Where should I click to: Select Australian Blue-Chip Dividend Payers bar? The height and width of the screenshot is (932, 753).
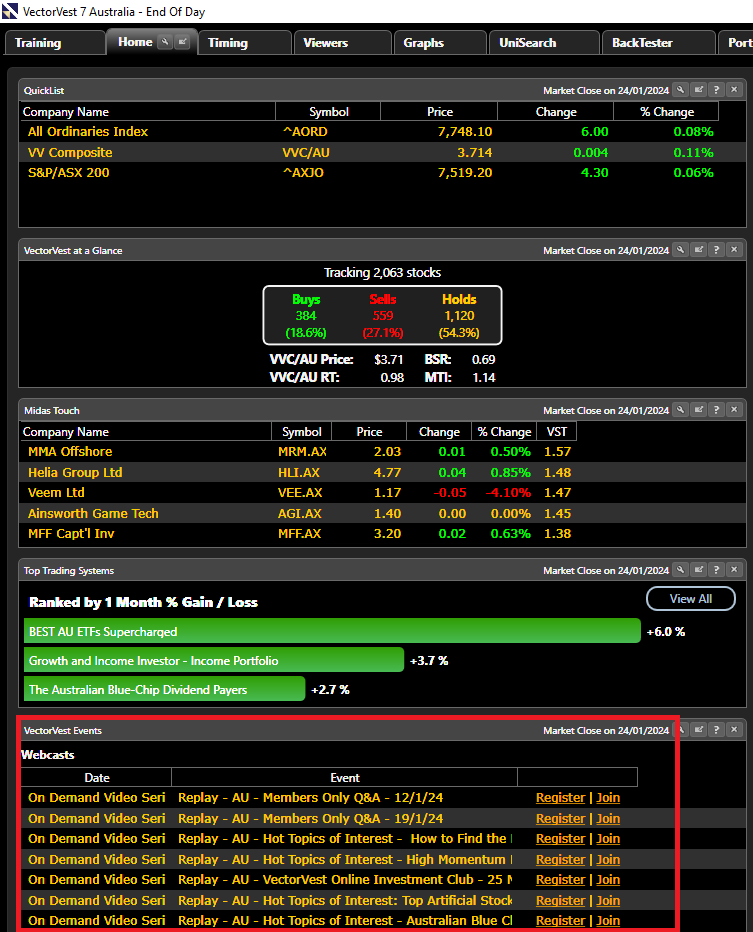click(165, 689)
